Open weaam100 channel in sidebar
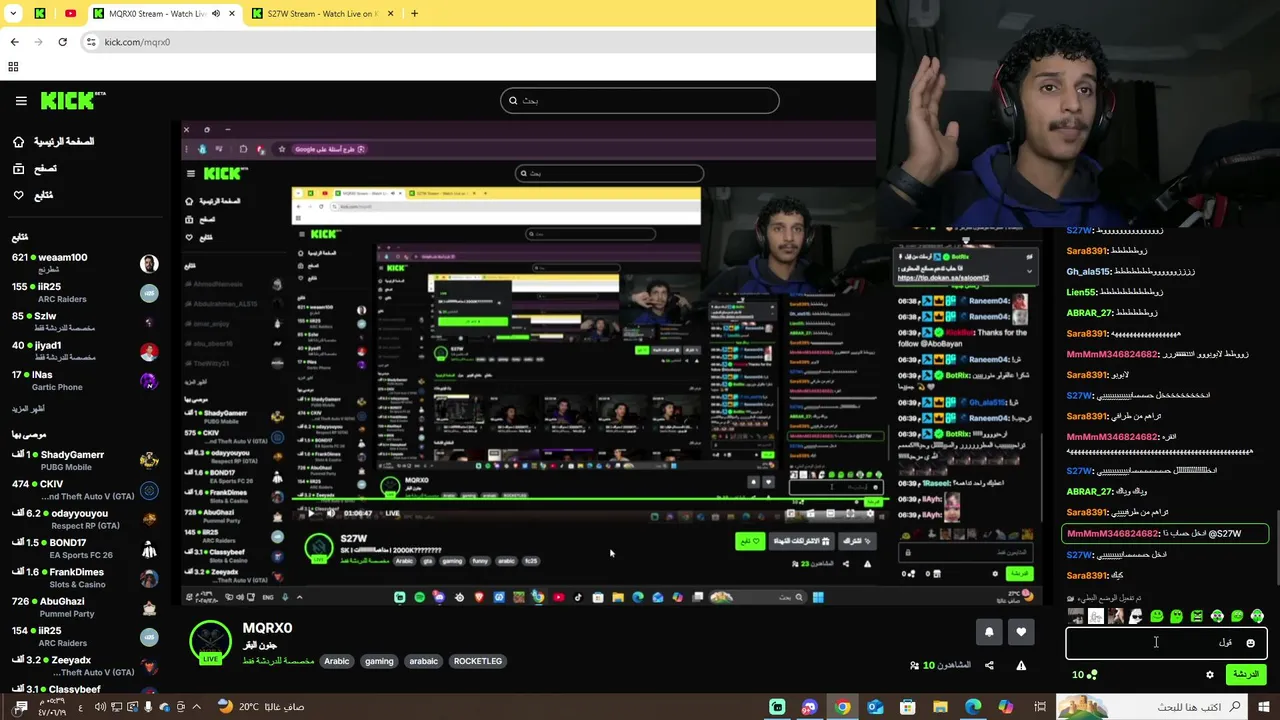1280x720 pixels. (85, 264)
